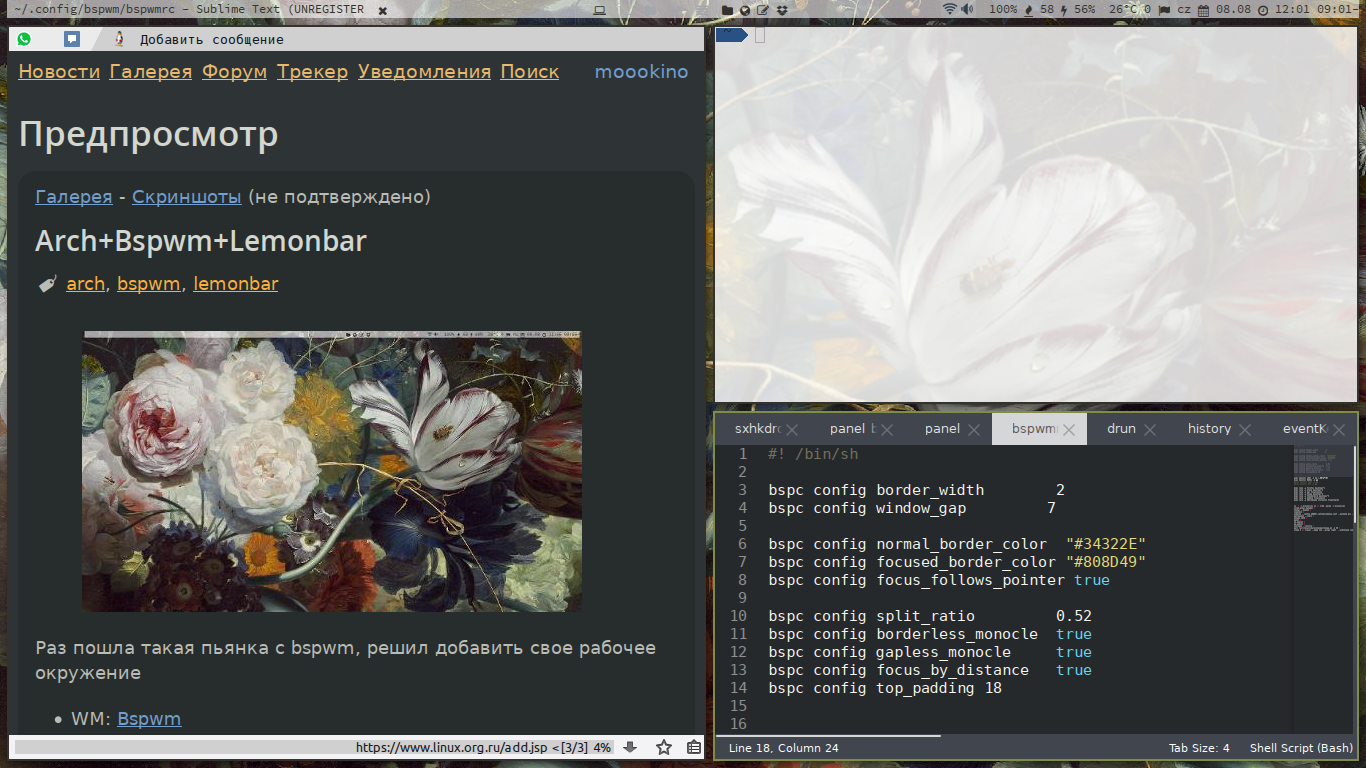1366x768 pixels.
Task: Switch to the sxhkdrc tab
Action: point(756,429)
